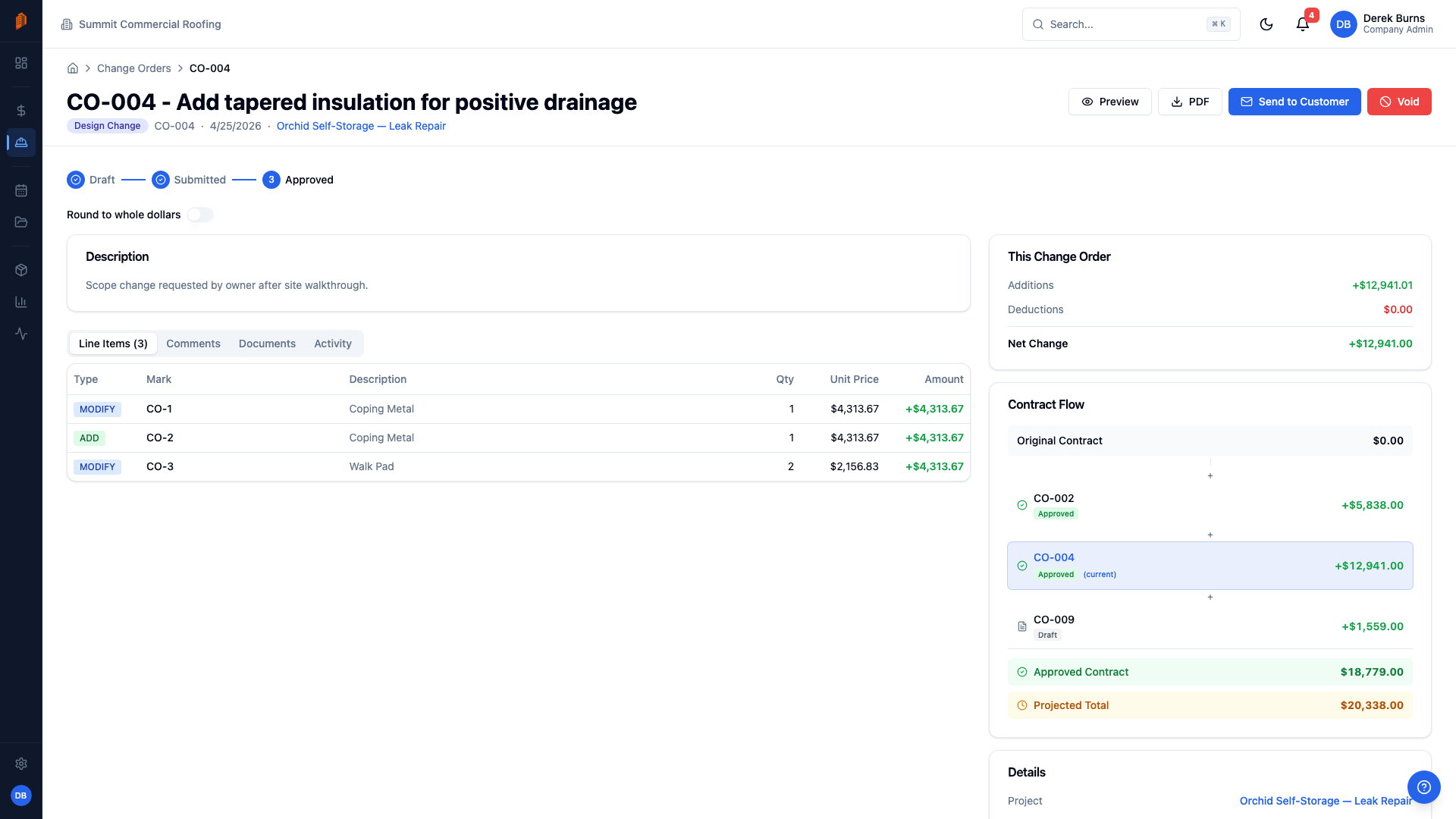Click the Amount column header
The width and height of the screenshot is (1456, 819).
[944, 379]
